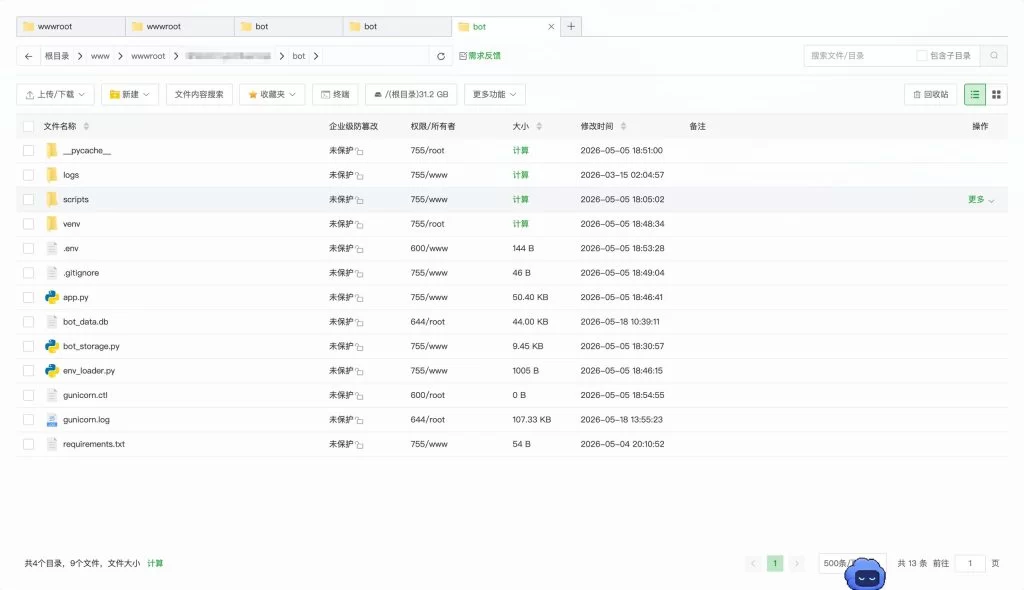1024x590 pixels.
Task: Click 计算 size for venv folder
Action: tap(520, 224)
